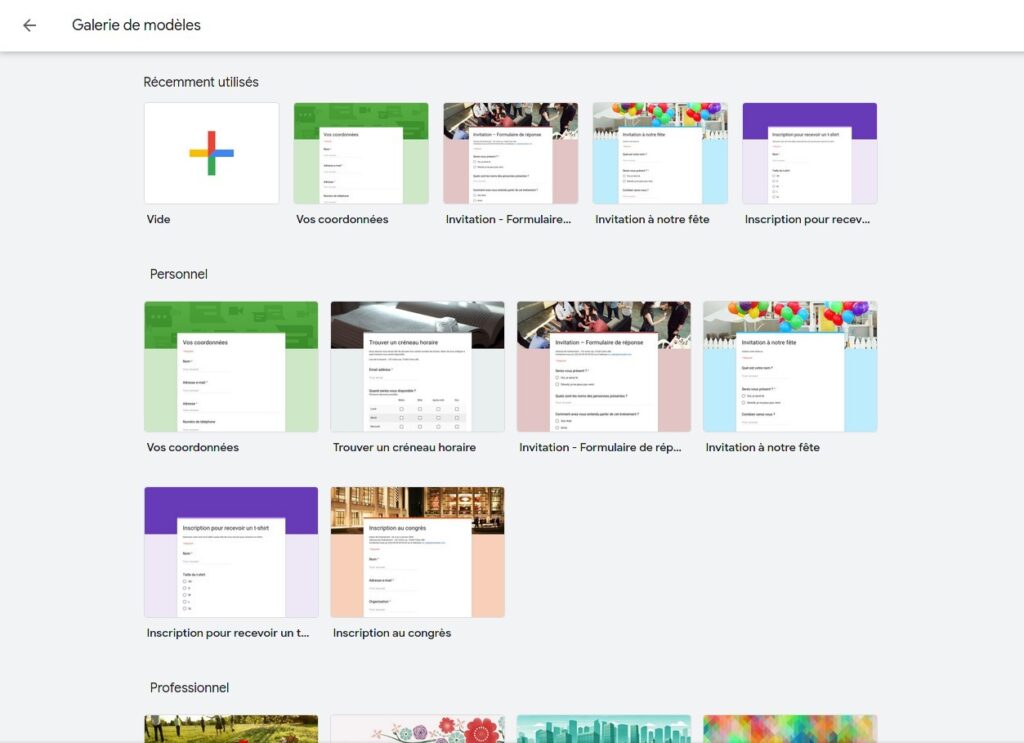Screen dimensions: 1024x743
Task: Select the meeting-photo Invitation thumbnail in Récemment utilisés
Action: [511, 153]
